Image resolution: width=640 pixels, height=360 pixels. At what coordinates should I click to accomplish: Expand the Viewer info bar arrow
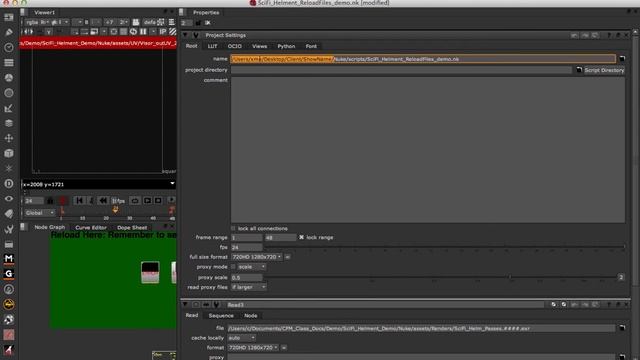click(x=172, y=184)
